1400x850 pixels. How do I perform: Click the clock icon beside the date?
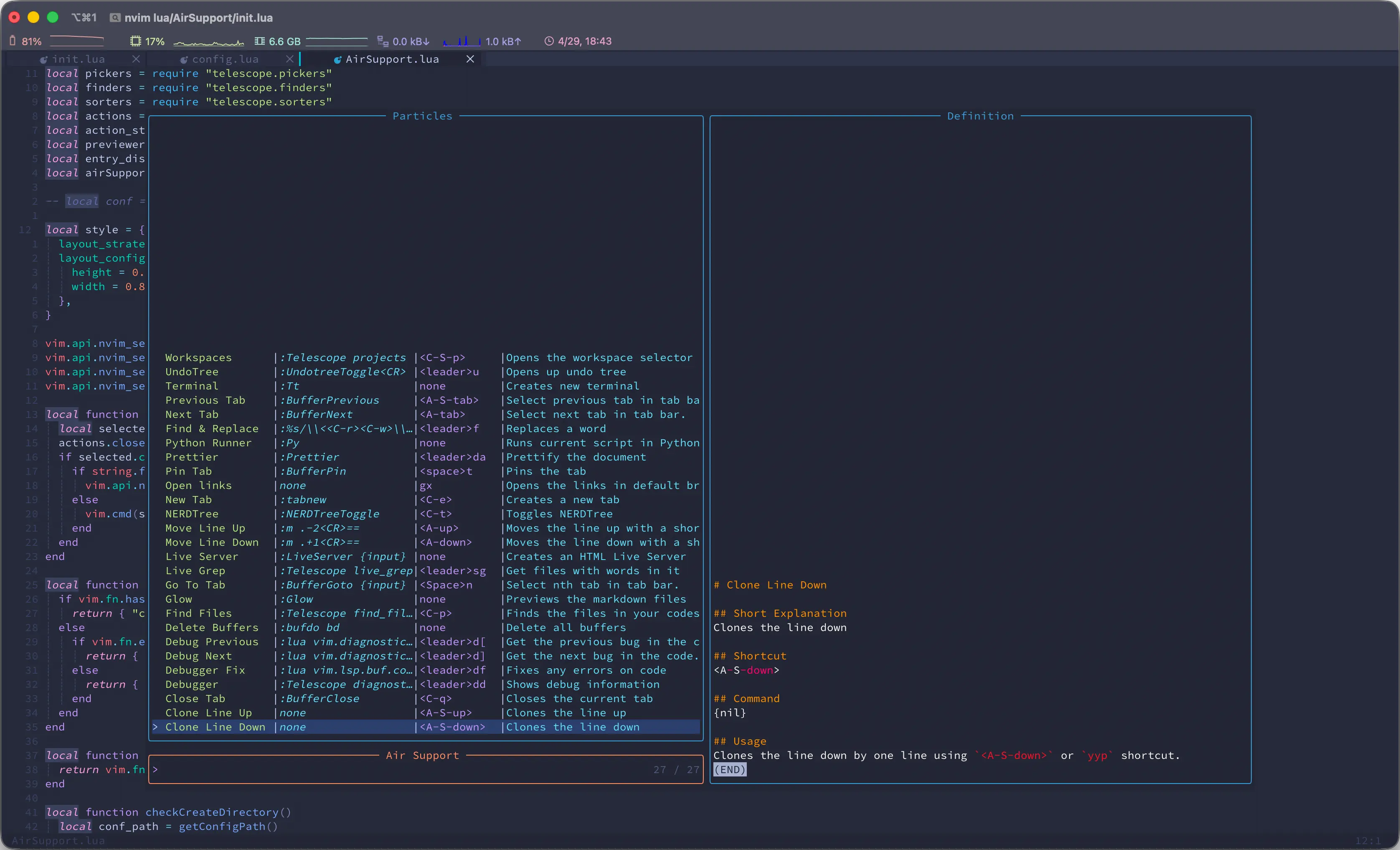coord(549,41)
